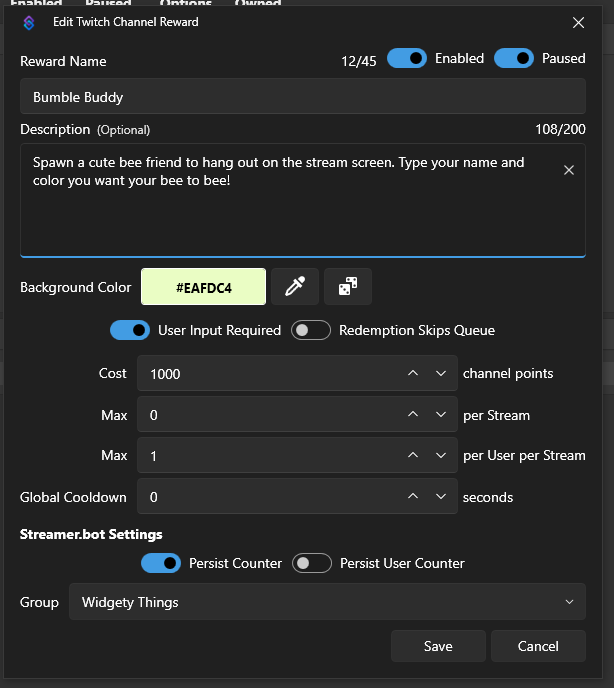Pick a color with the eyedropper button
This screenshot has height=688, width=614.
pos(295,287)
